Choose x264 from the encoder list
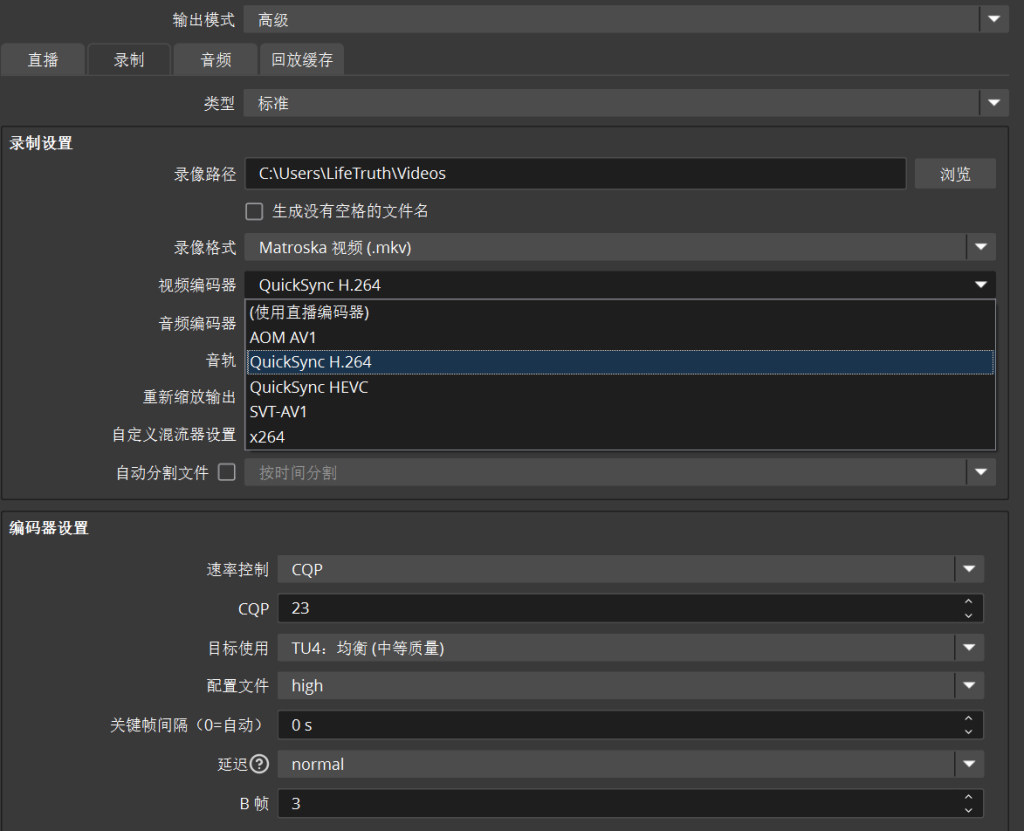 268,437
